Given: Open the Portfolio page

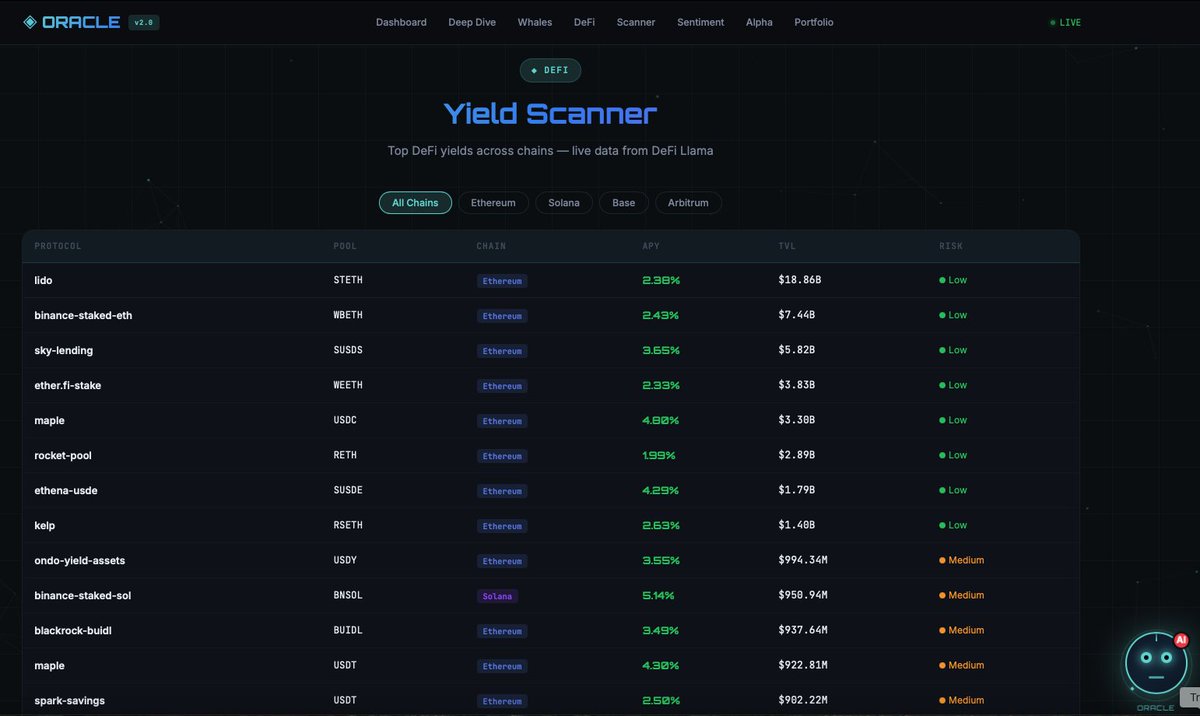Looking at the screenshot, I should [x=814, y=22].
